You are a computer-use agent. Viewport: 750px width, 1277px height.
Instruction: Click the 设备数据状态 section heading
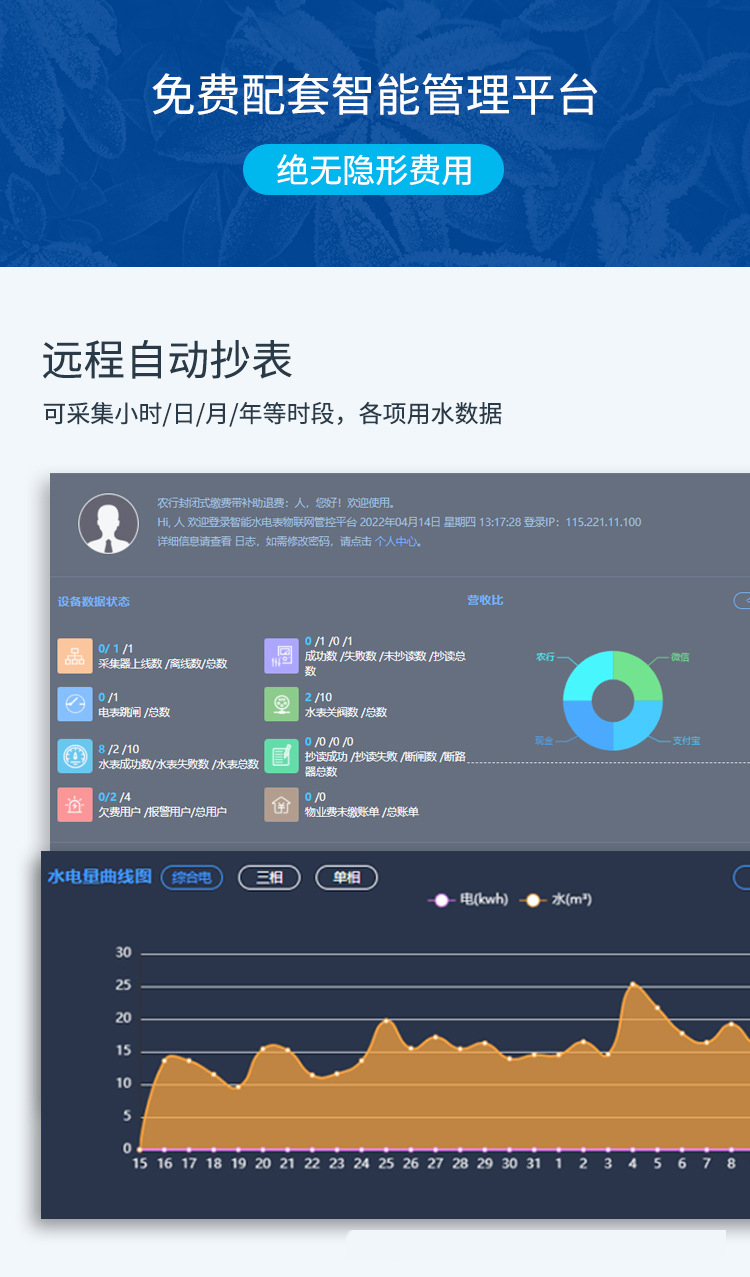point(94,602)
